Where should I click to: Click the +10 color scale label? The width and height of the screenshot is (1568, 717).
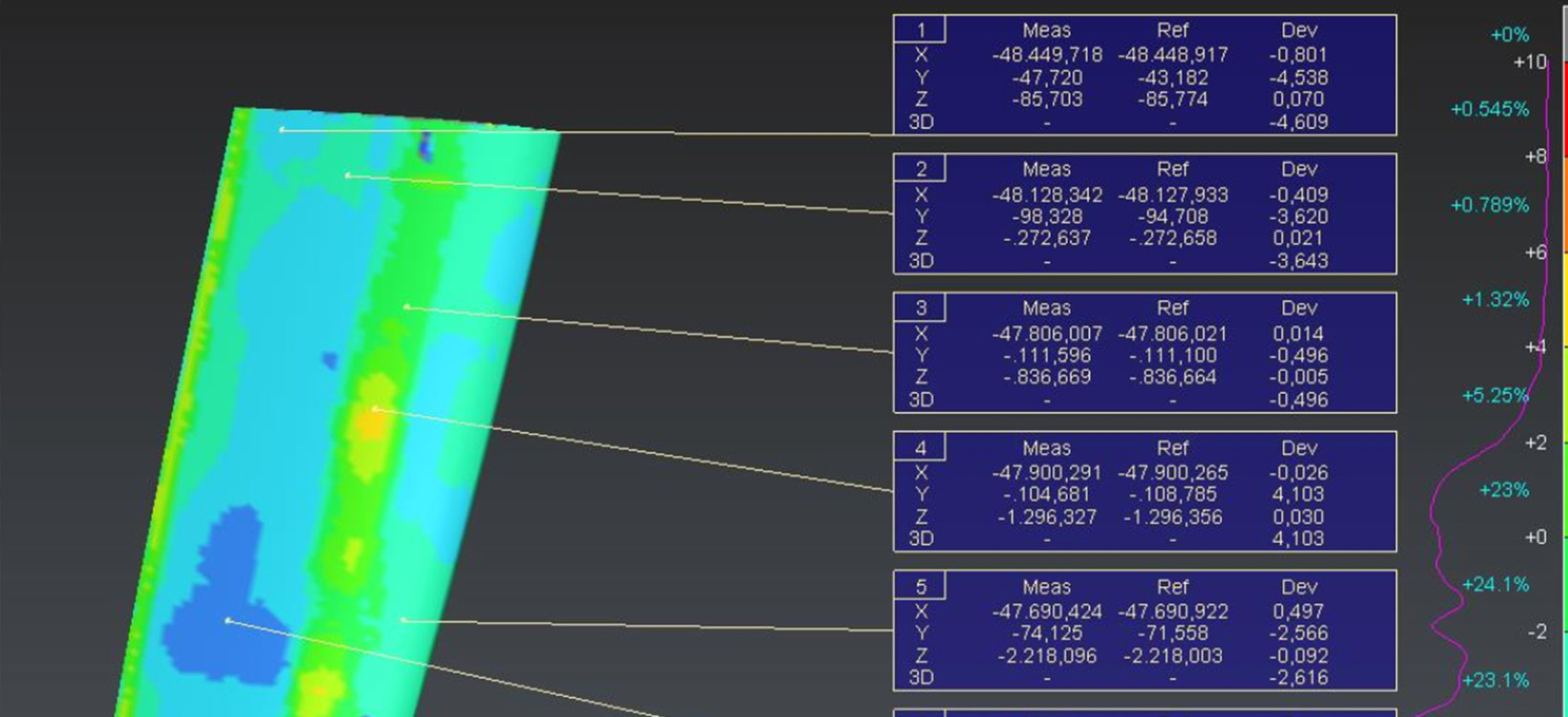[1529, 62]
